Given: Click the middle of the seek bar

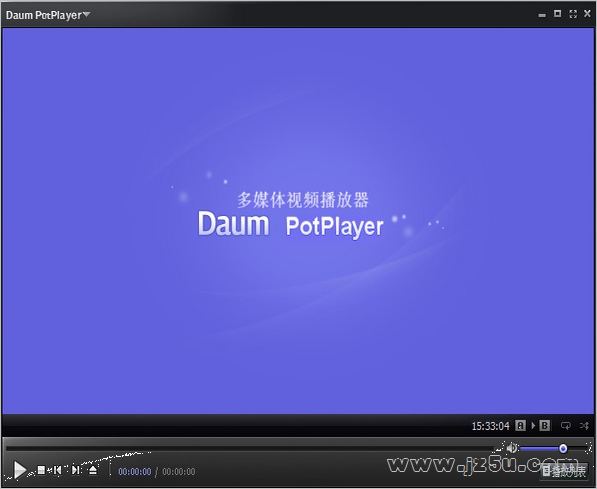Looking at the screenshot, I should [x=251, y=448].
